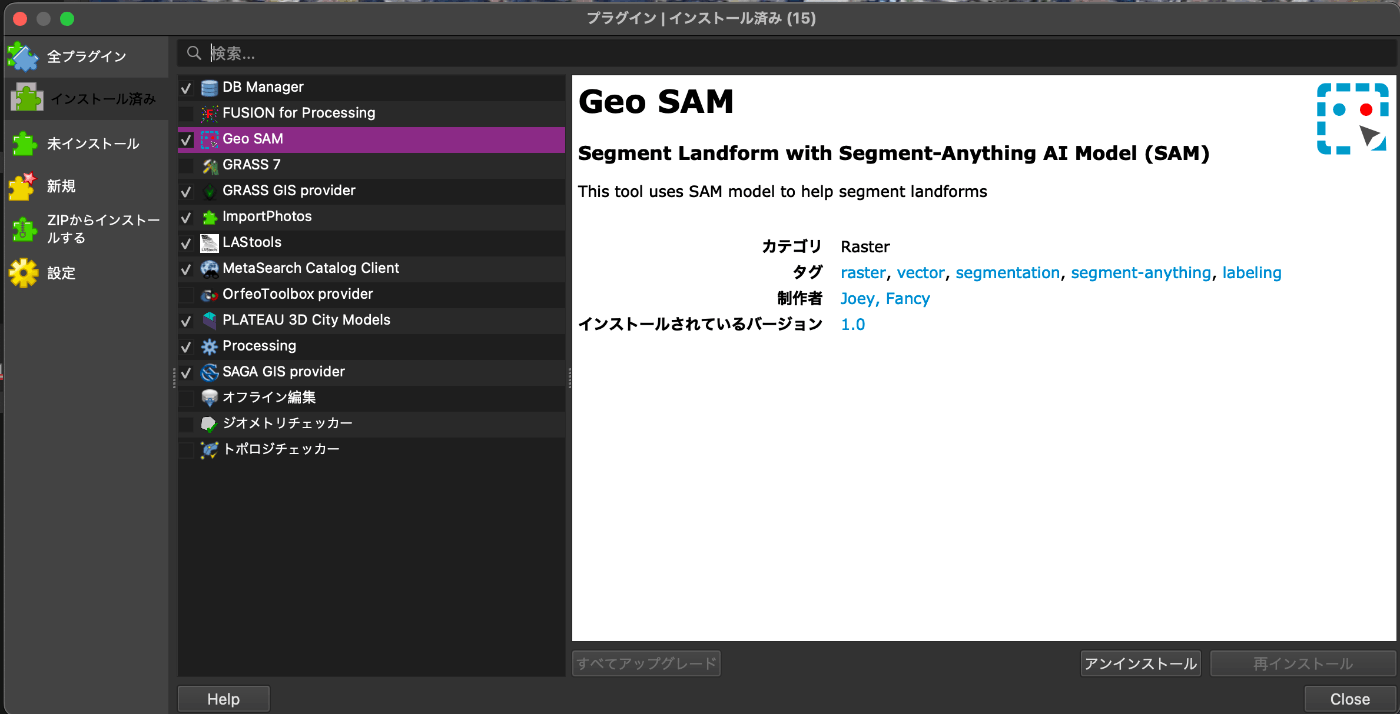
Task: Open the vector tag link
Action: [x=921, y=273]
